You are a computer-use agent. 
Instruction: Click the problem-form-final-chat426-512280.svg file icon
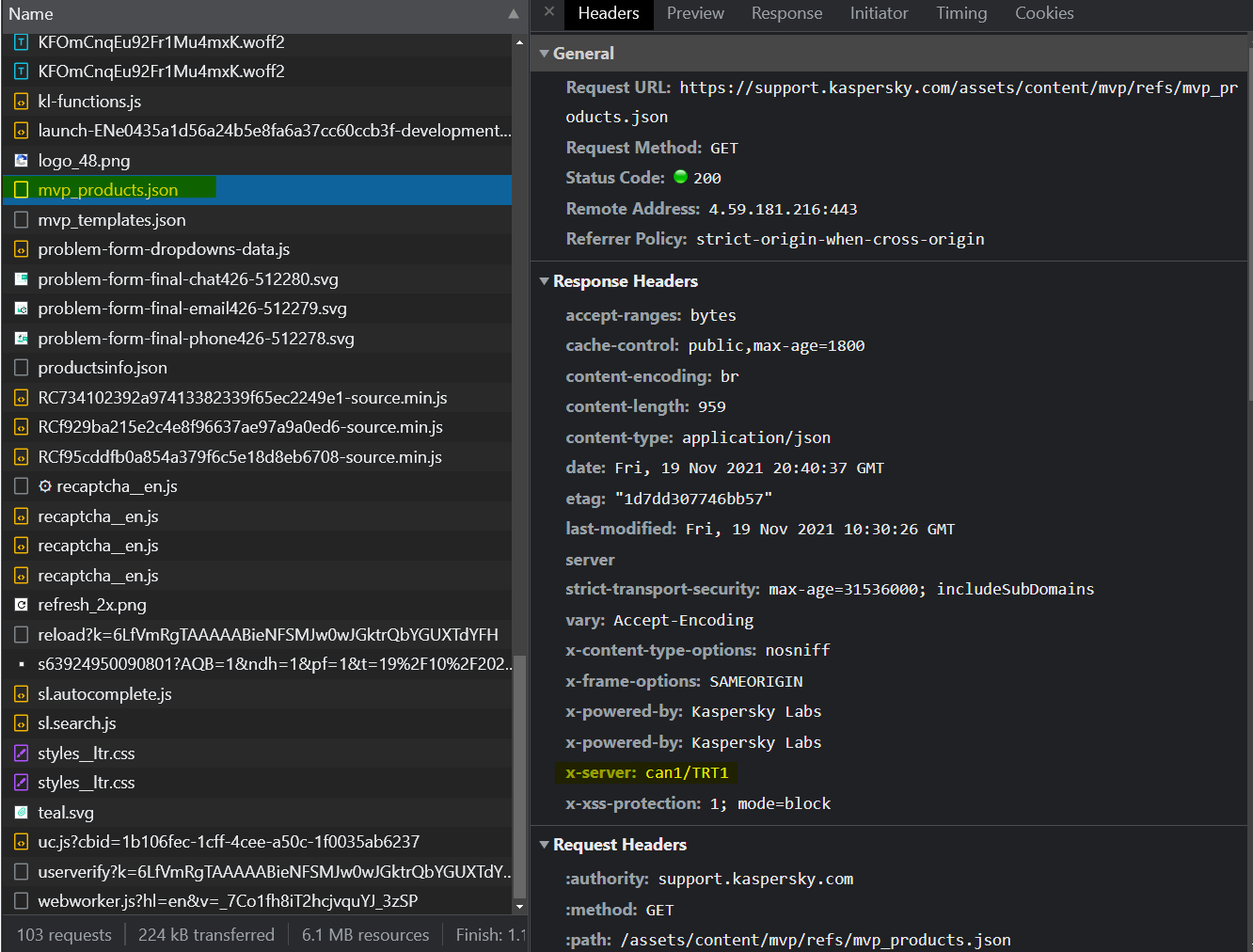click(x=21, y=279)
